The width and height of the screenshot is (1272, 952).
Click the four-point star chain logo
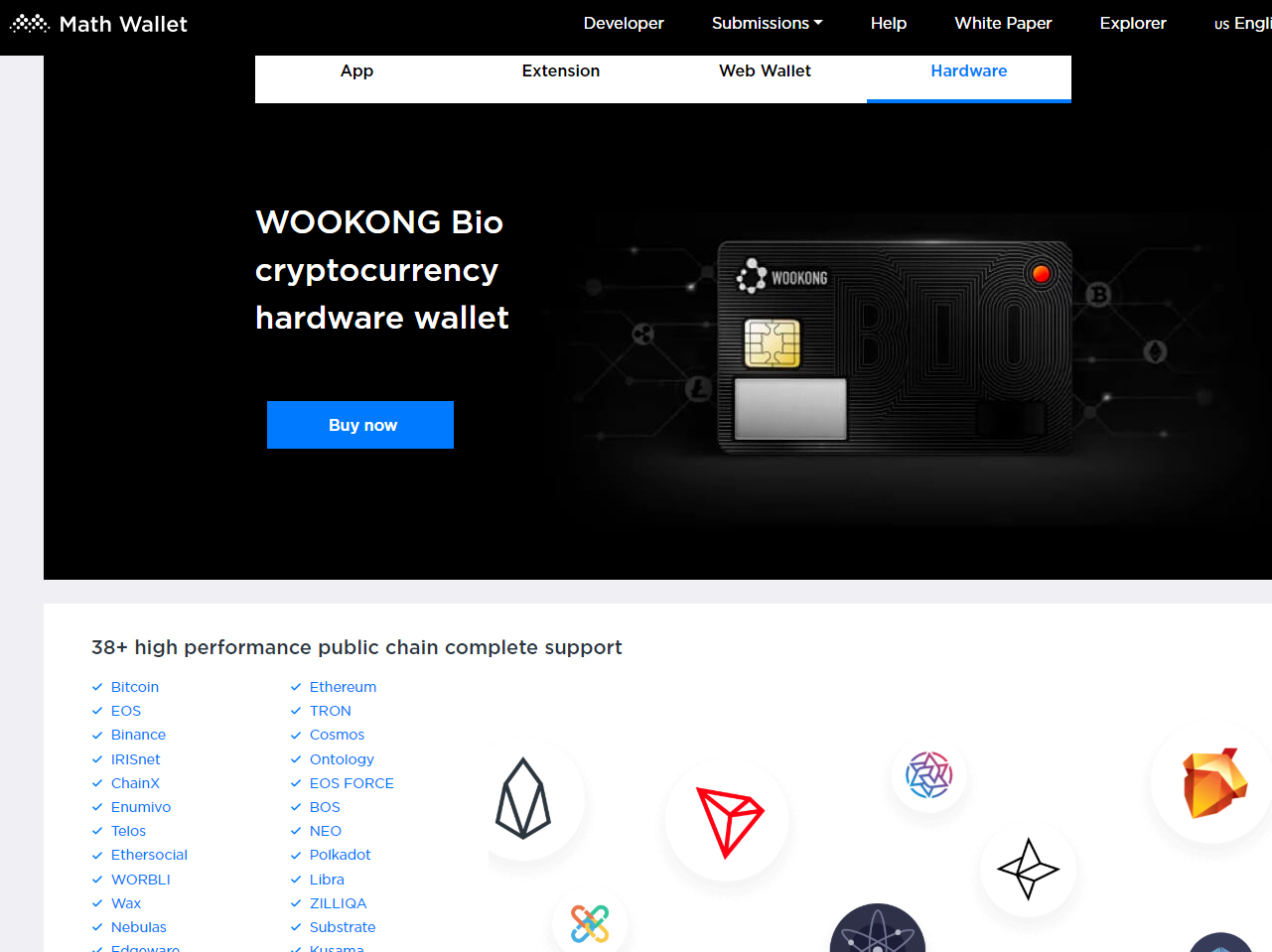coord(1029,870)
